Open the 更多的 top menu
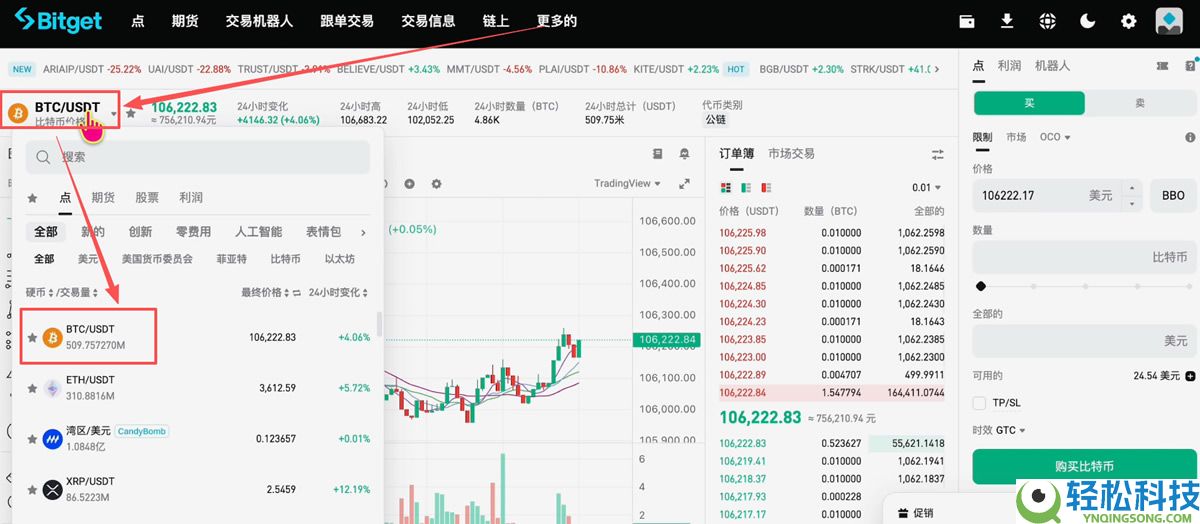 coord(557,21)
